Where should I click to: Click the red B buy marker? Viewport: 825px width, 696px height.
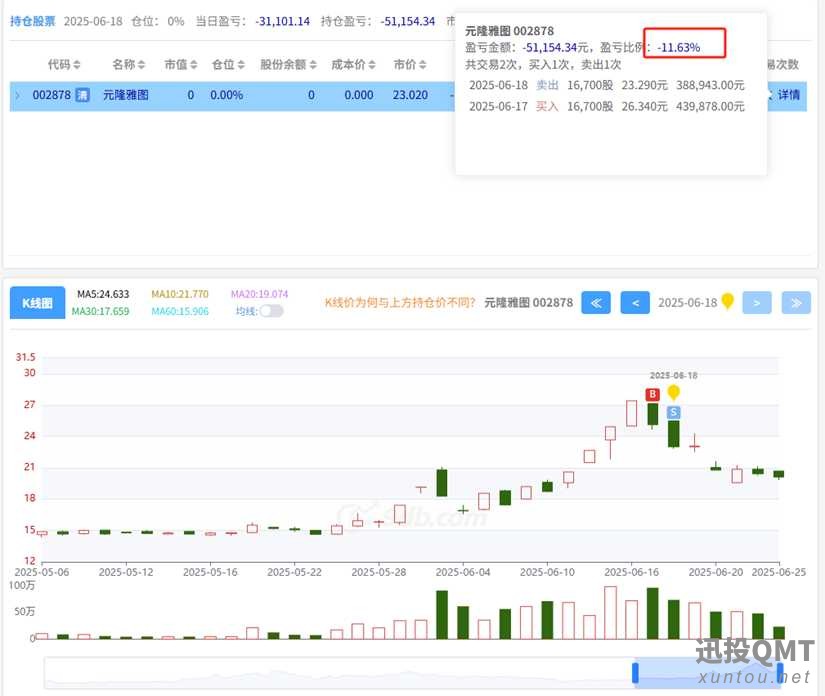point(652,394)
